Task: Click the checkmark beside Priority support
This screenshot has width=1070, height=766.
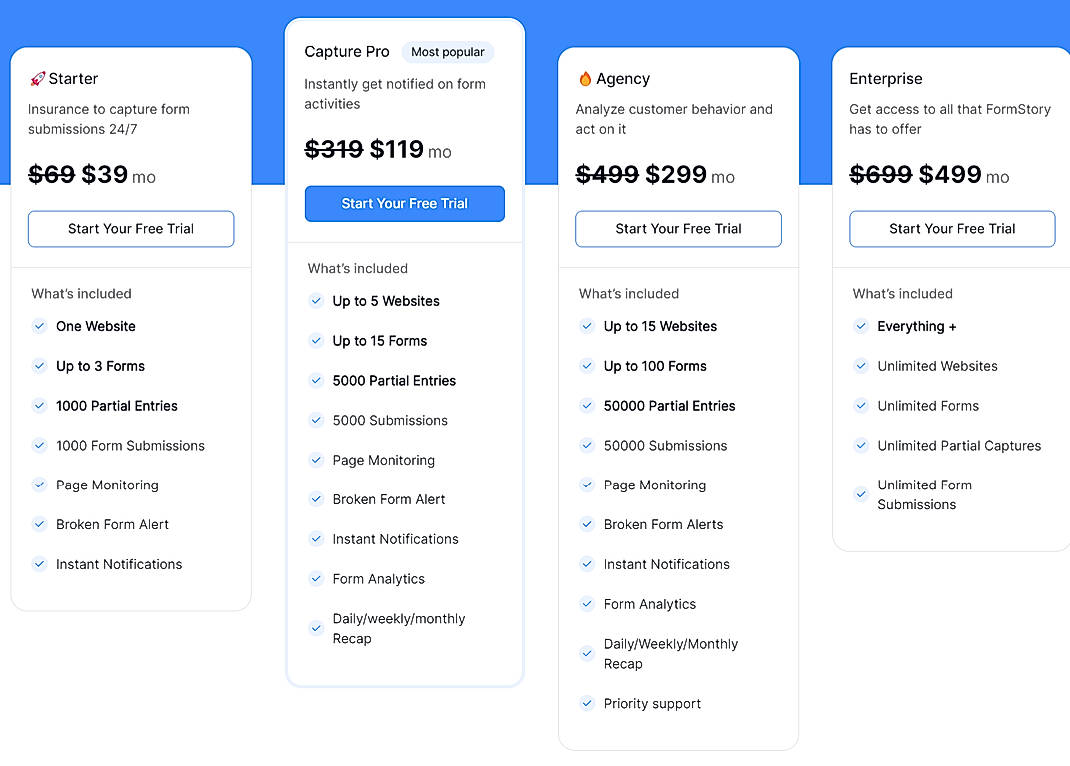Action: click(586, 703)
